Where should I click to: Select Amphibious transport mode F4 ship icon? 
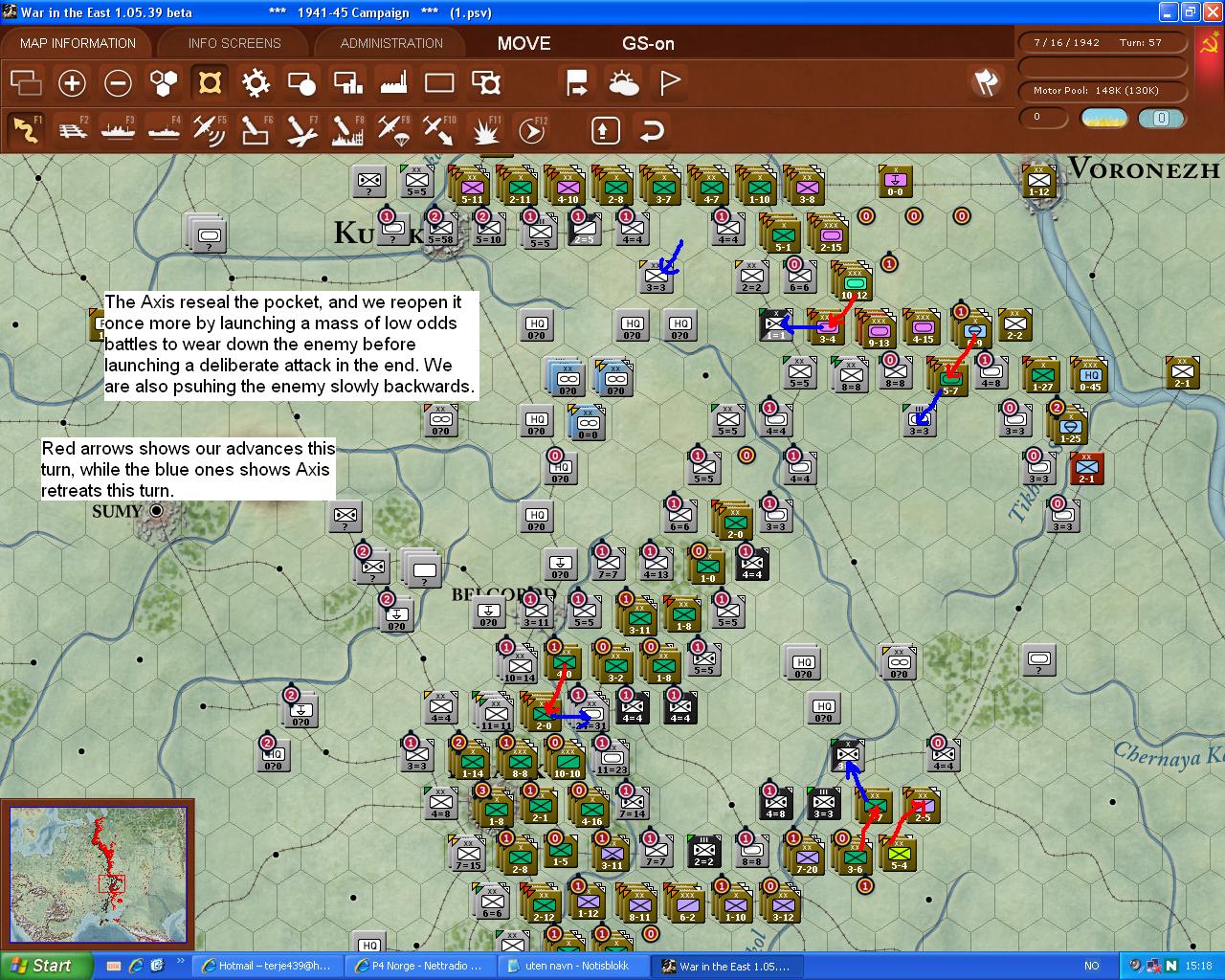164,129
